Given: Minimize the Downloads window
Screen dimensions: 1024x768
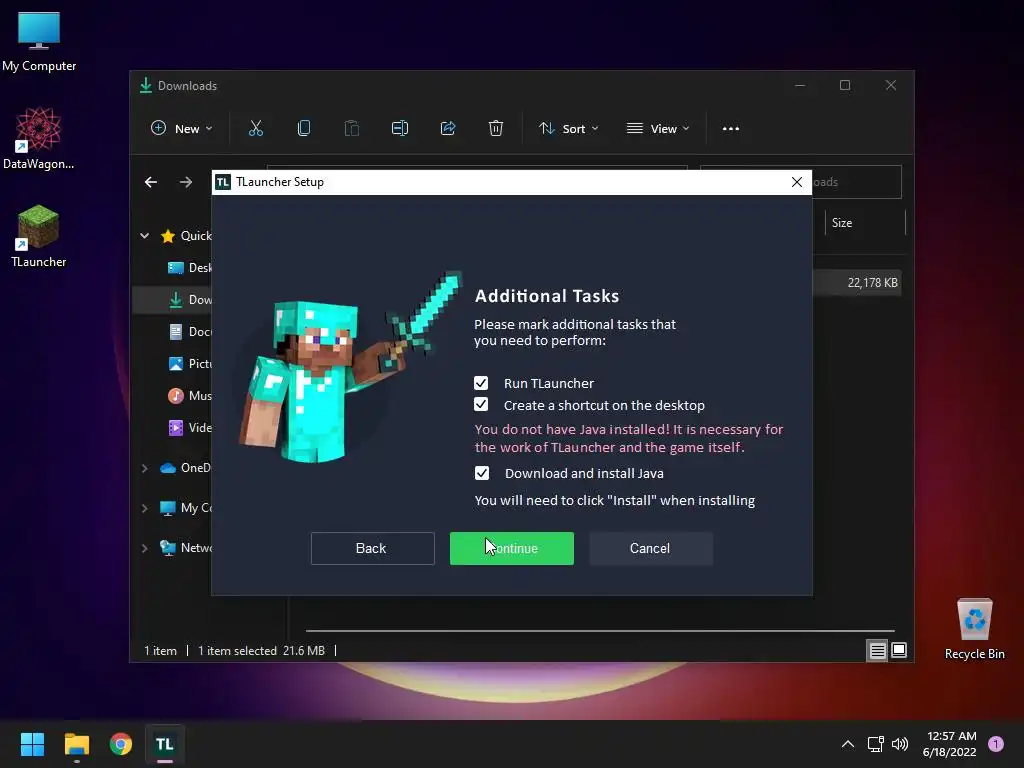Looking at the screenshot, I should [800, 86].
